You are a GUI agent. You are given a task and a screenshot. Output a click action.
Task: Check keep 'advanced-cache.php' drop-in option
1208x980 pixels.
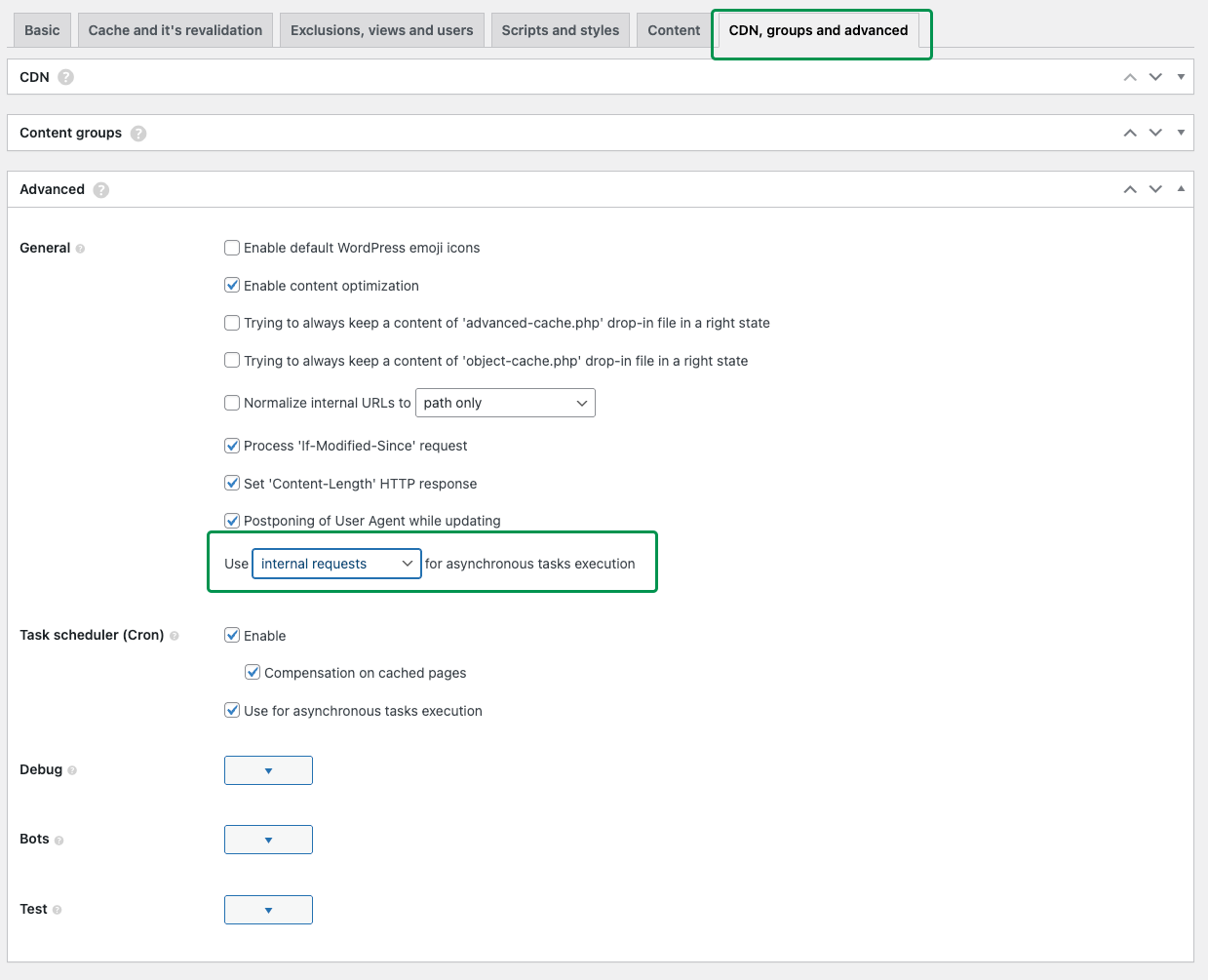pos(232,323)
